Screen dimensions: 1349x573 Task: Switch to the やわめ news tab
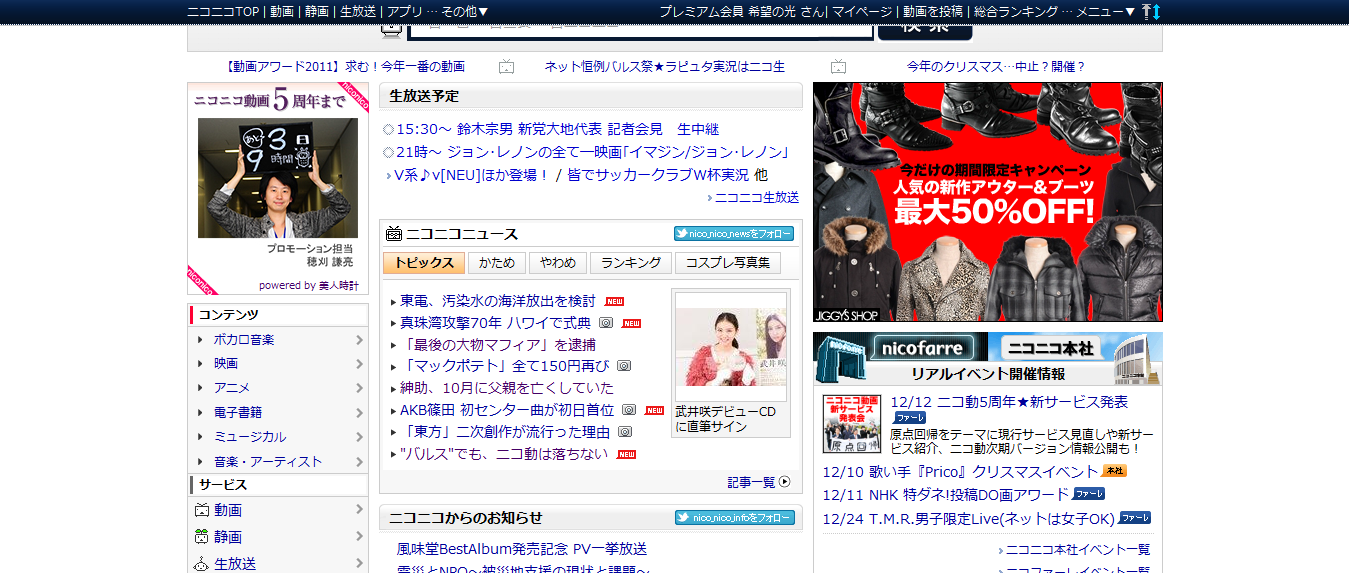558,263
